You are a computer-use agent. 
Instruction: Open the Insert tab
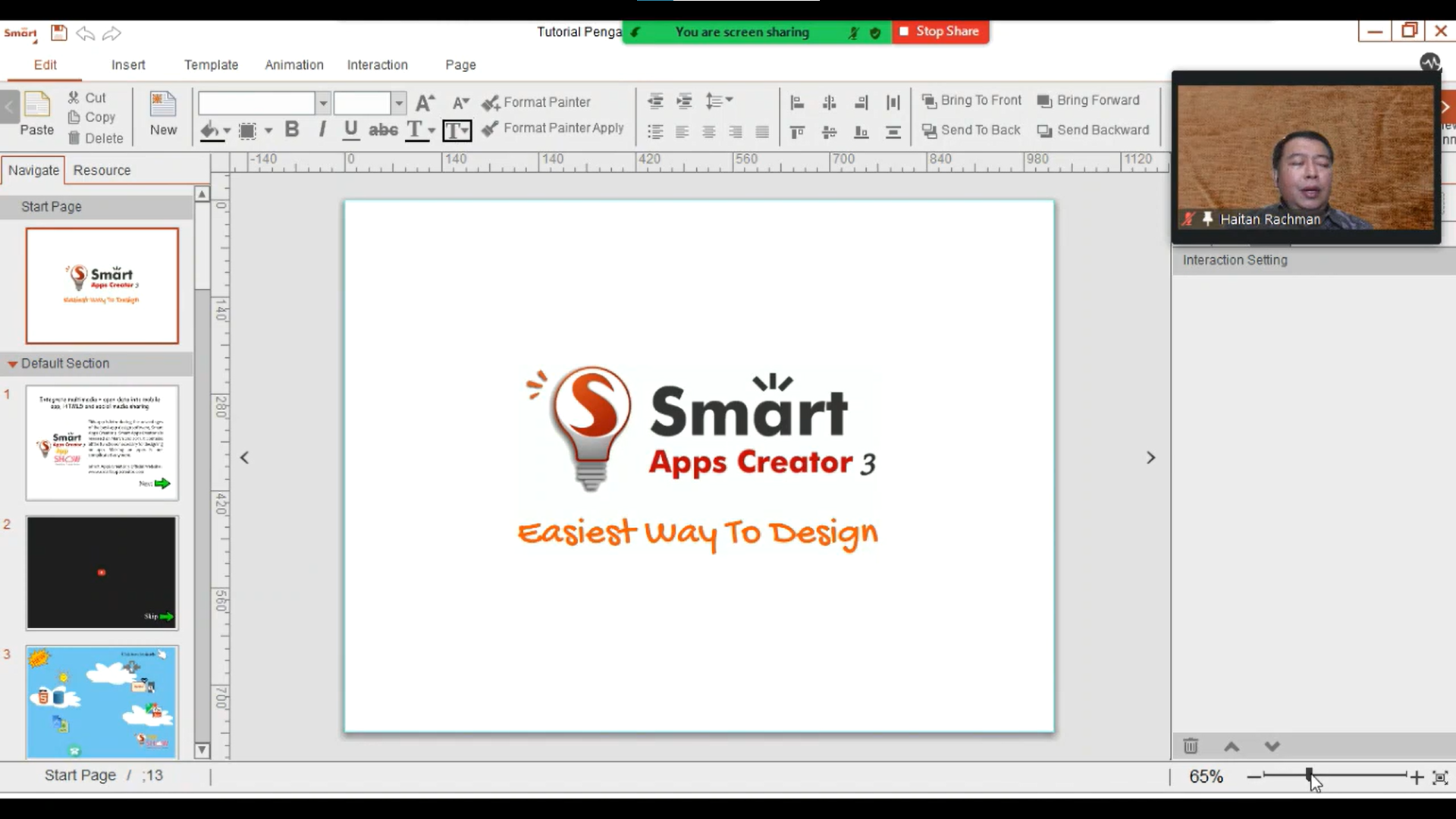click(x=128, y=65)
